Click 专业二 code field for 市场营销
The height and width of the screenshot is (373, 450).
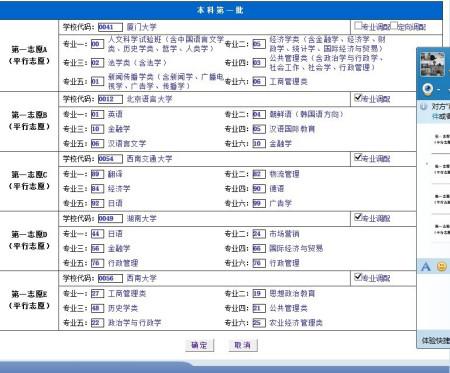259,234
